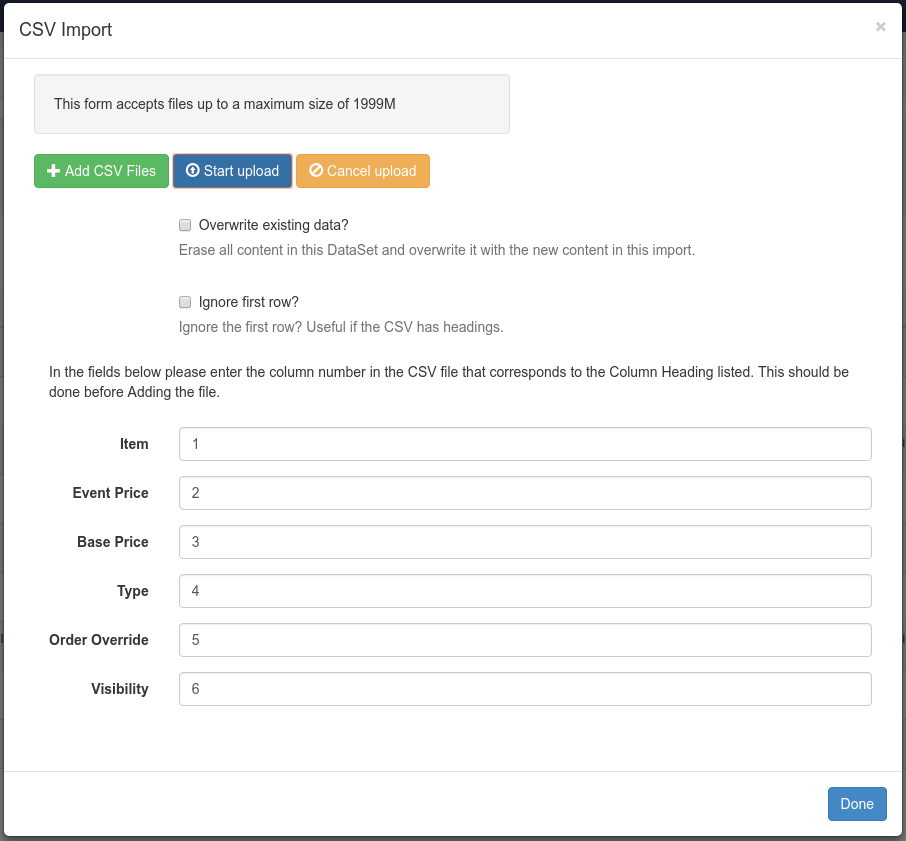
Task: Click the Visibility column field
Action: click(525, 689)
